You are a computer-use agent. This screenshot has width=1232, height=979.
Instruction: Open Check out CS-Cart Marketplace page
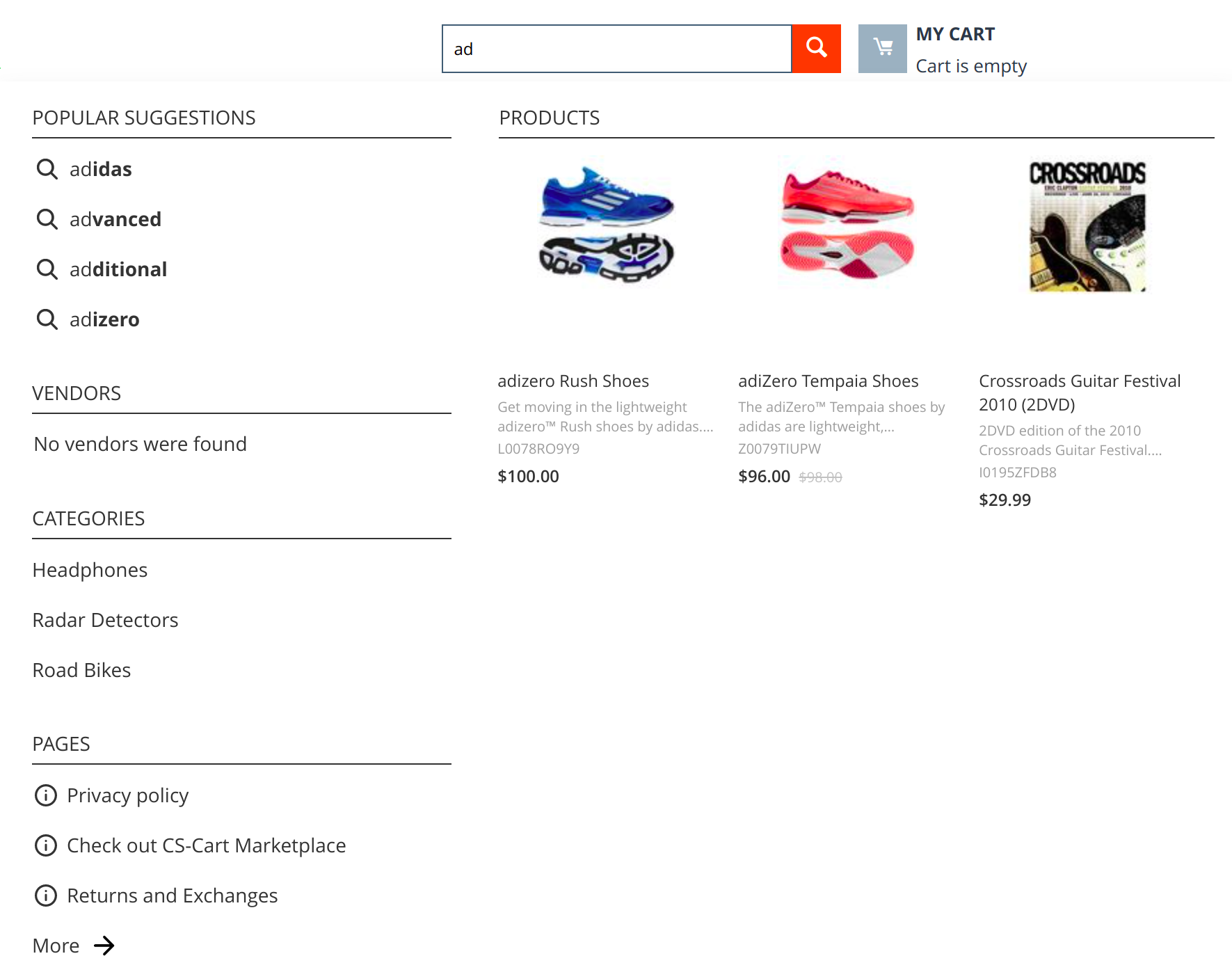[207, 845]
